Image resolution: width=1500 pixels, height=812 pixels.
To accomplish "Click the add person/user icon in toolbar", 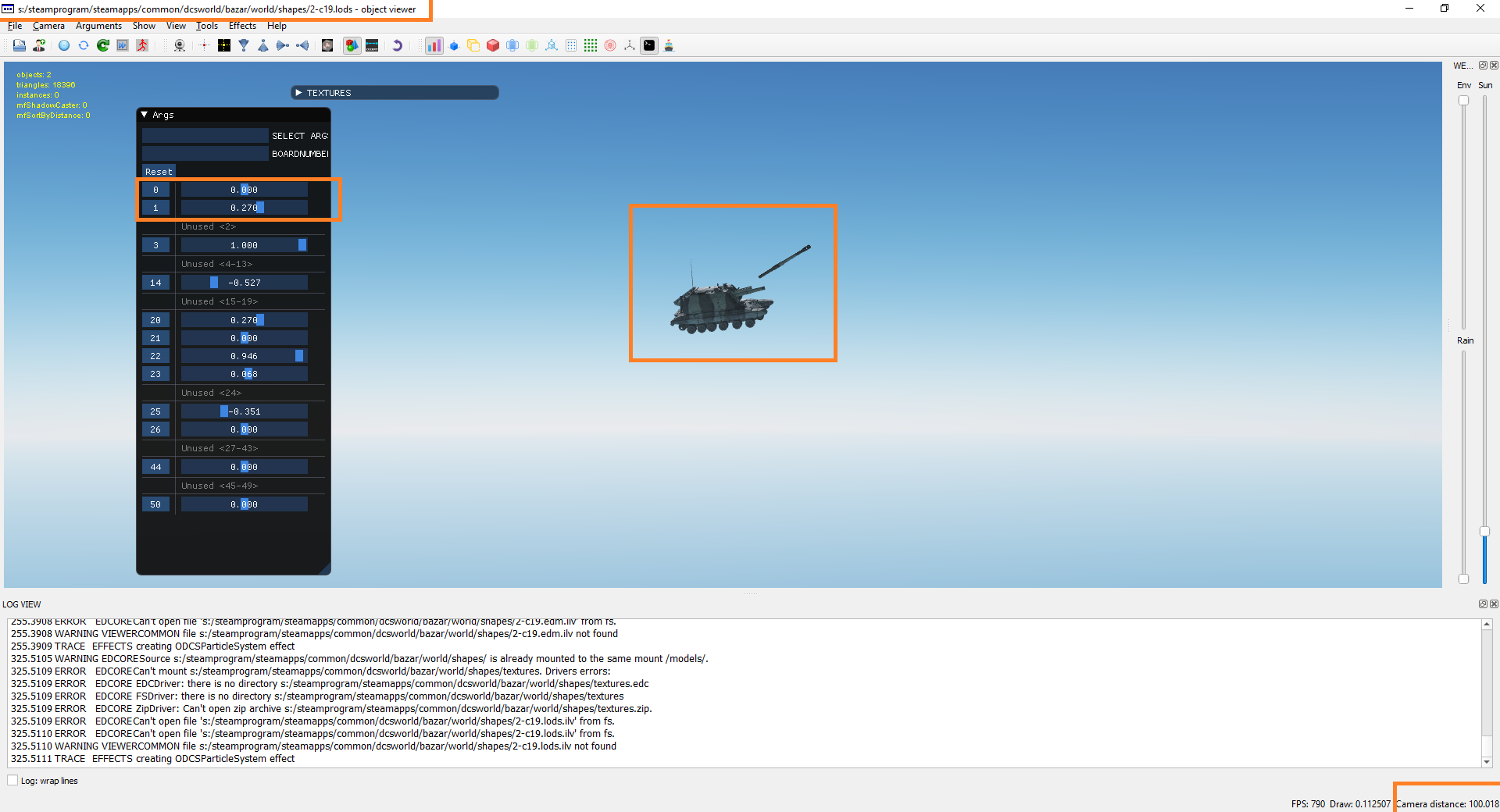I will click(39, 45).
